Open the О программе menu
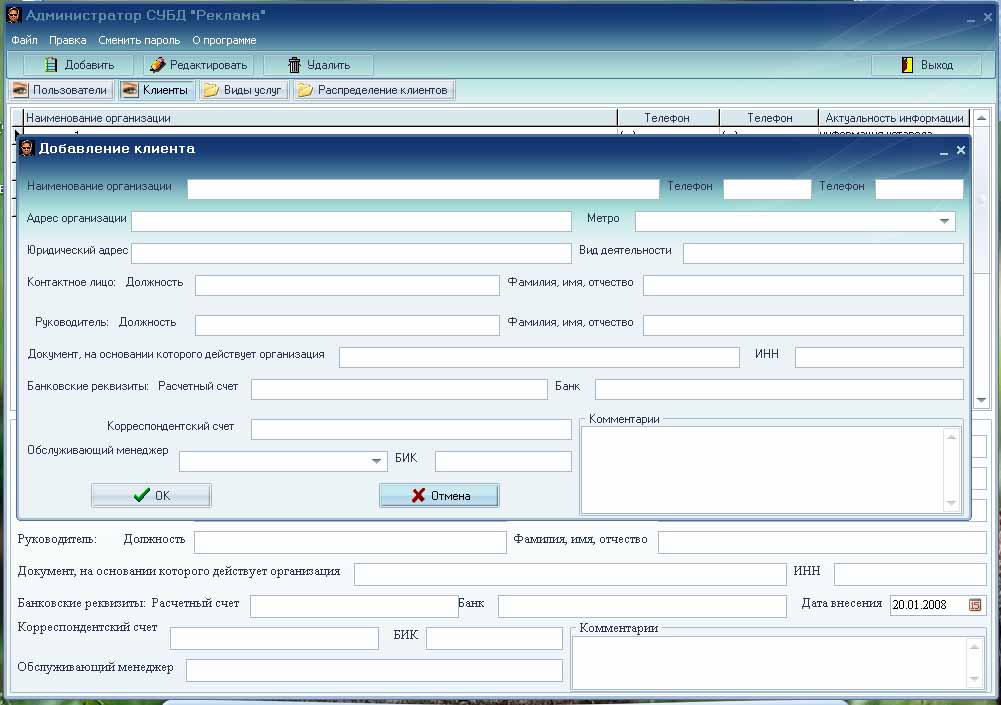Screen dimensions: 1001x705 click(x=224, y=40)
